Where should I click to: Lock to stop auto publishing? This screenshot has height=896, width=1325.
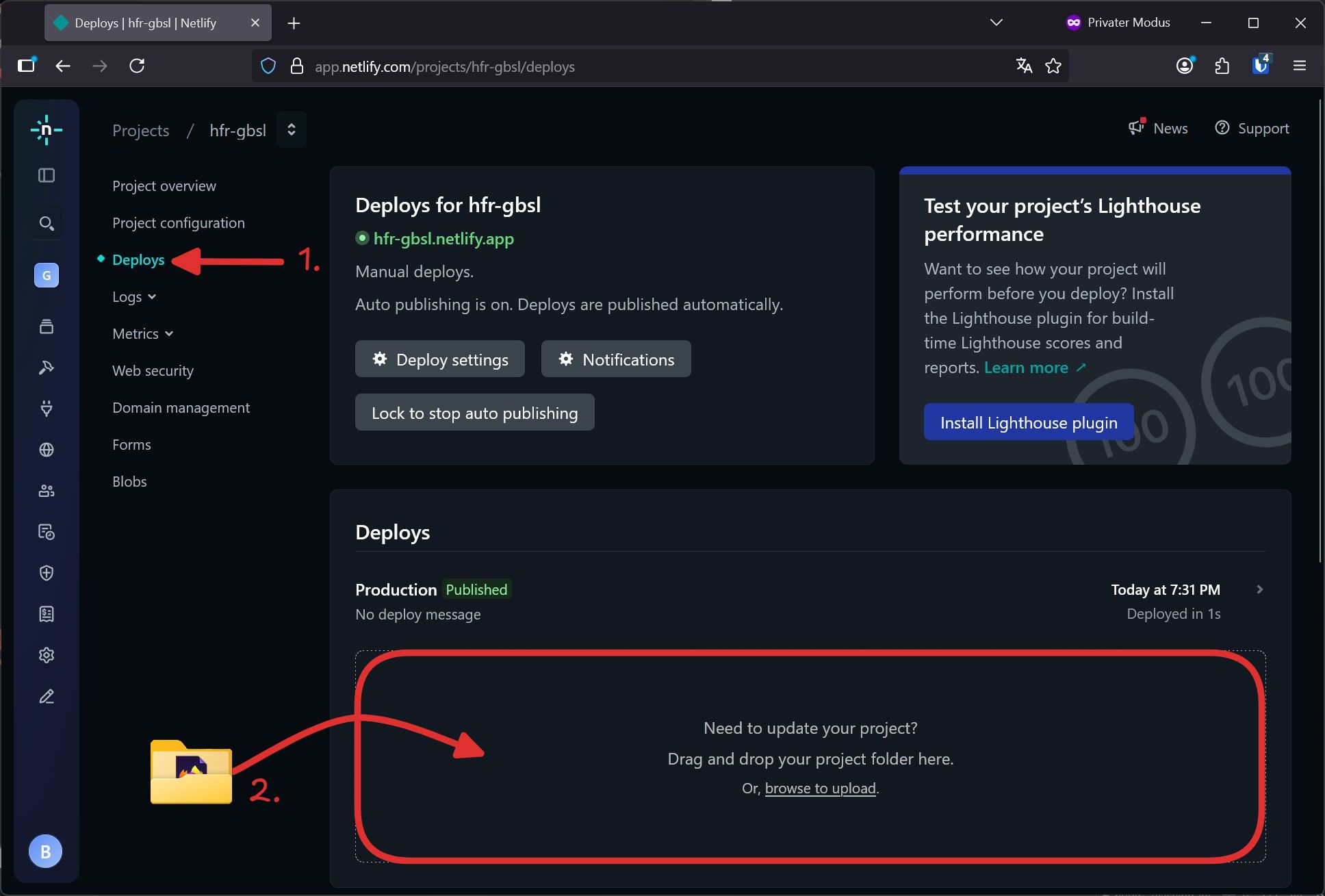pyautogui.click(x=474, y=412)
